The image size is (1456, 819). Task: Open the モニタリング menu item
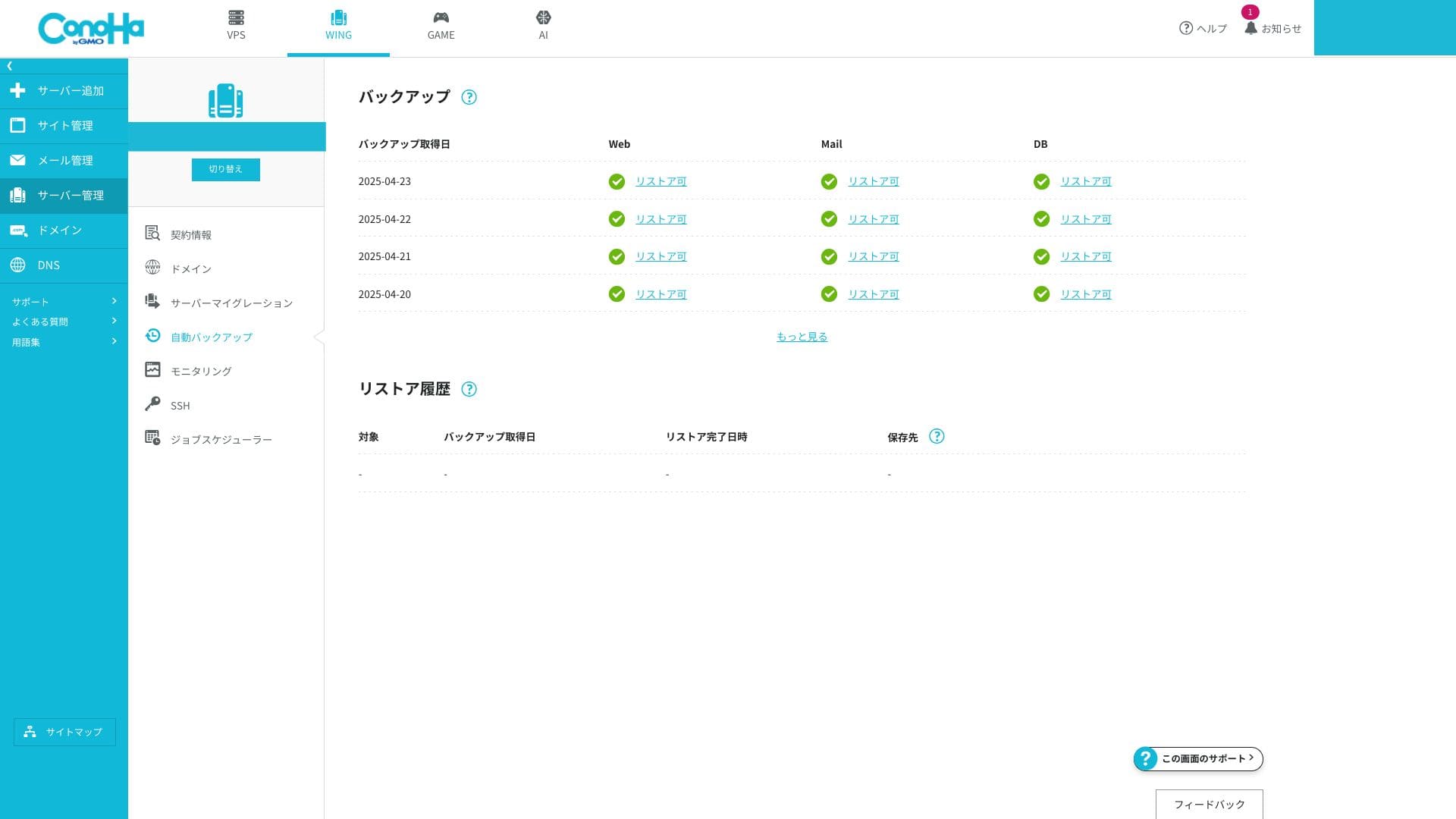click(x=200, y=371)
